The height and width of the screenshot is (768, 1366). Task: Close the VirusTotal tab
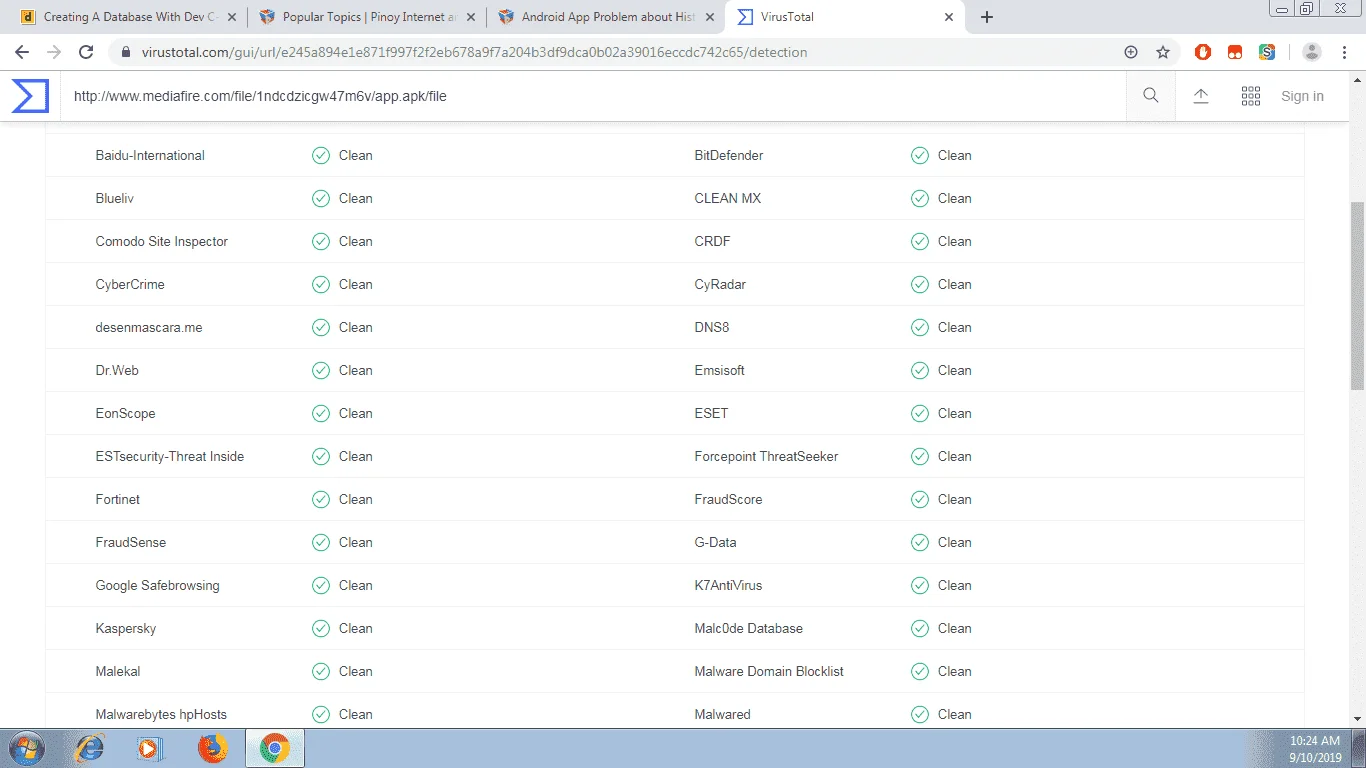[x=950, y=17]
